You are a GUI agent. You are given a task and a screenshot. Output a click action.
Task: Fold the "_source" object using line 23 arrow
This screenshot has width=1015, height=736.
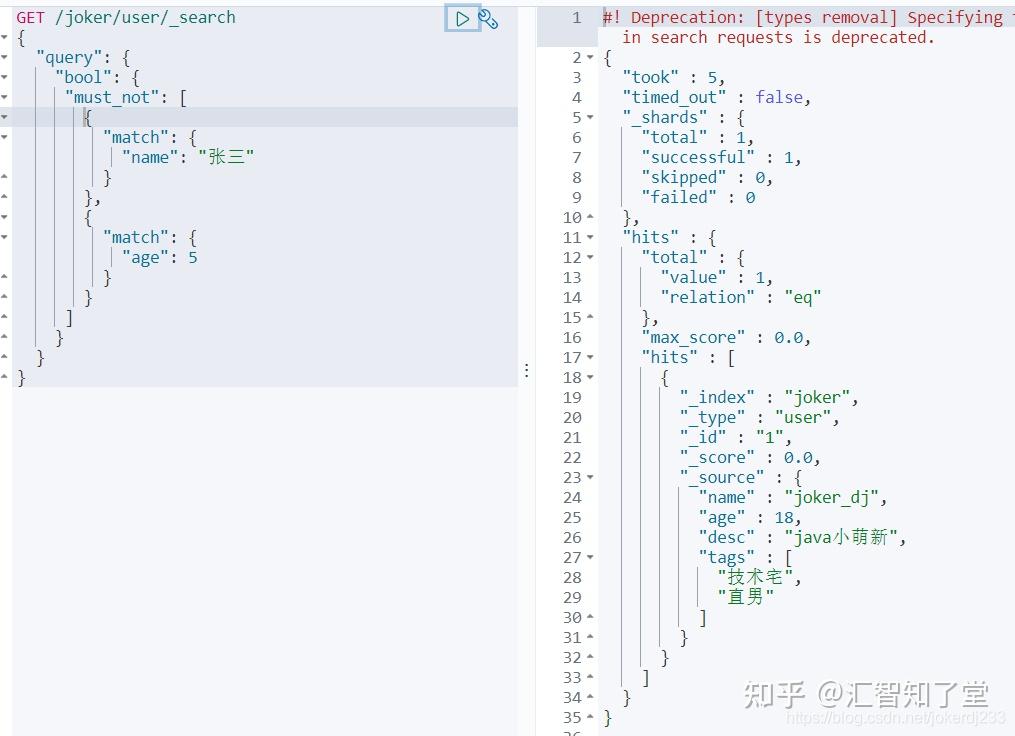tap(589, 477)
